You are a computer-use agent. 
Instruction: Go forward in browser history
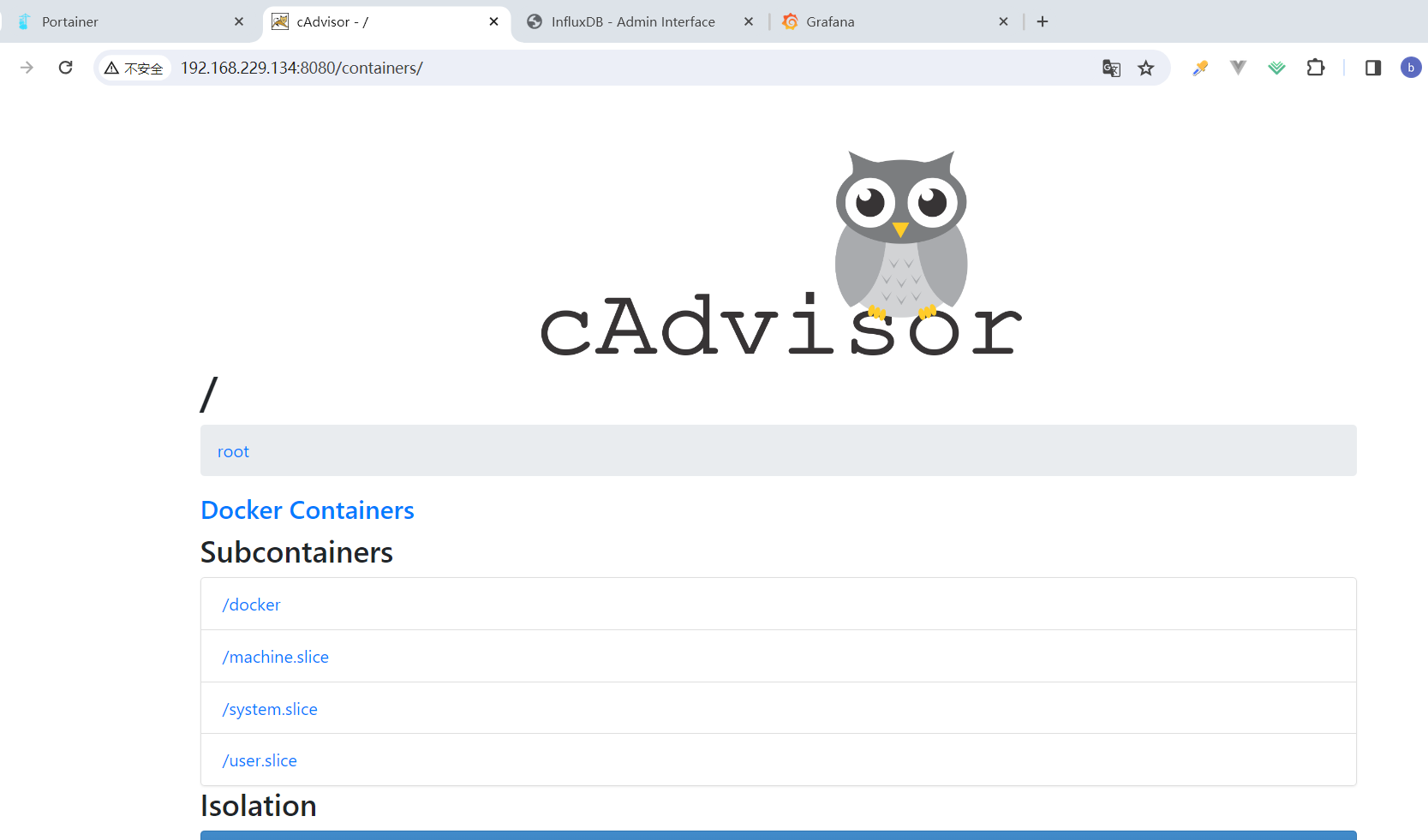click(x=27, y=68)
